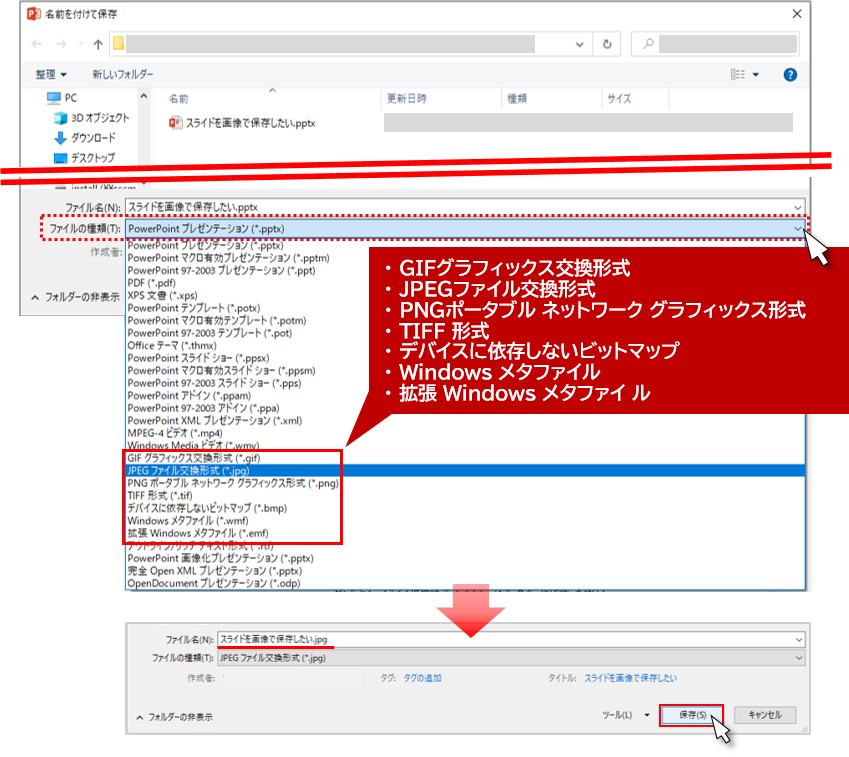Viewport: 849px width, 757px height.
Task: Collapse フォルダーの非表示 in the lower dialog
Action: pyautogui.click(x=174, y=717)
